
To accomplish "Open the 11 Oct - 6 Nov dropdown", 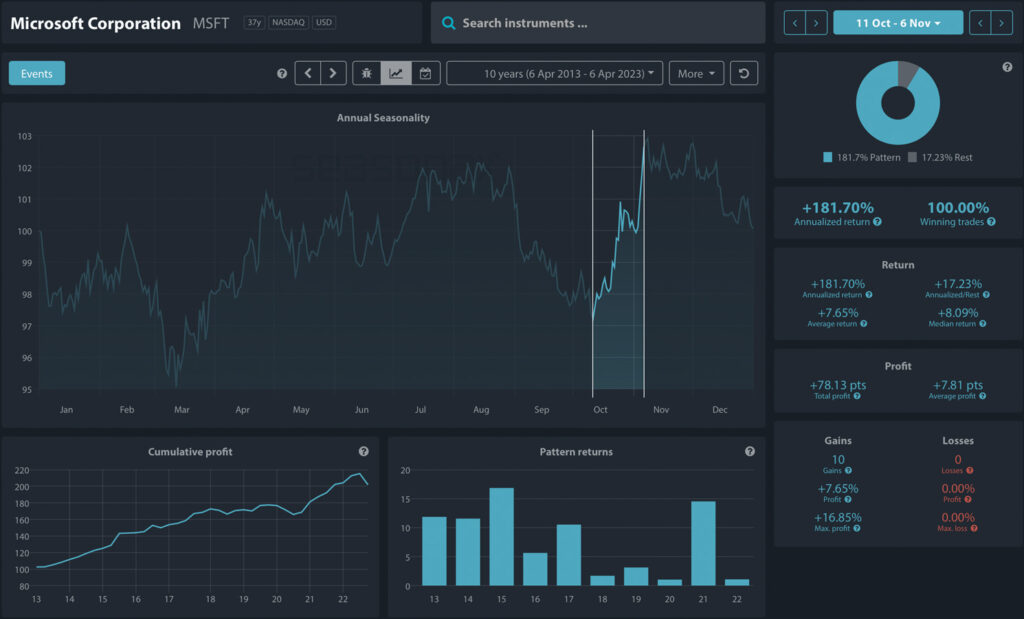I will [898, 23].
